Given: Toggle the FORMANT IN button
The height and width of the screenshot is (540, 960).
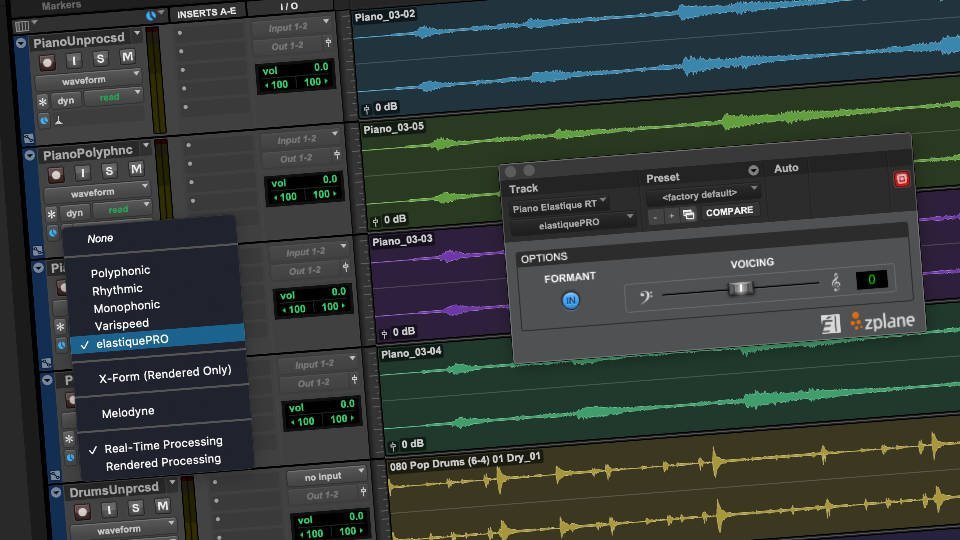Looking at the screenshot, I should click(x=571, y=300).
